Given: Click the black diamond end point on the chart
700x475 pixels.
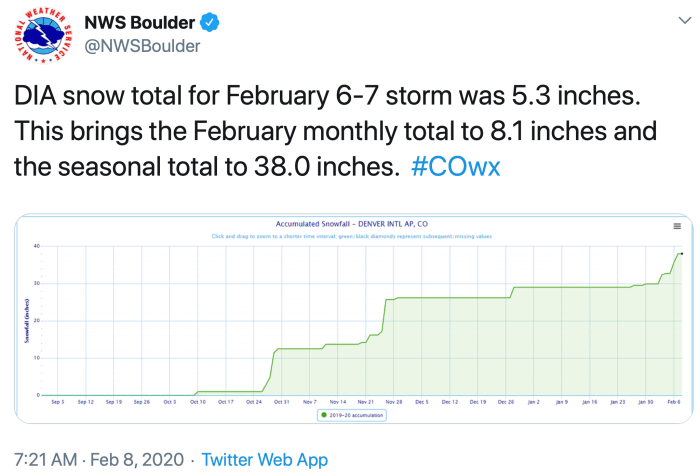Looking at the screenshot, I should (681, 254).
